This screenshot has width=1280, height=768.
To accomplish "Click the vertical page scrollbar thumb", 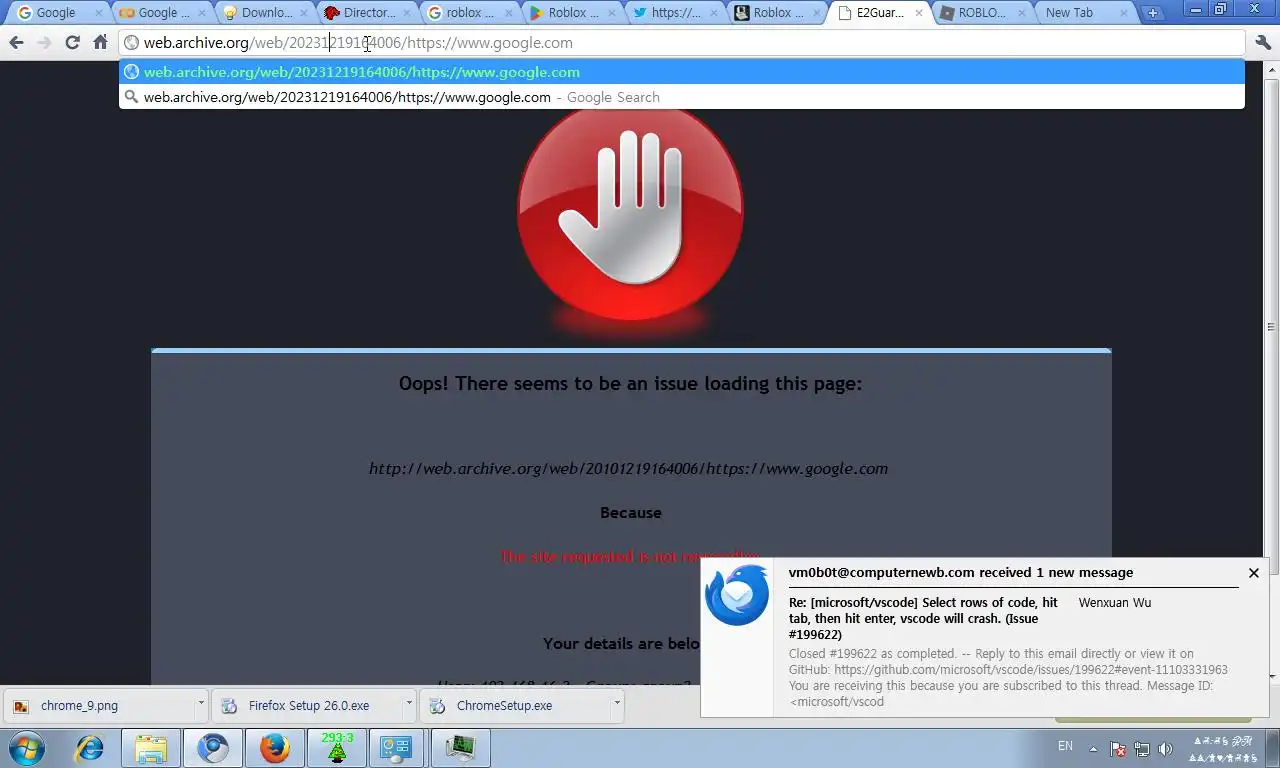I will pyautogui.click(x=1271, y=326).
